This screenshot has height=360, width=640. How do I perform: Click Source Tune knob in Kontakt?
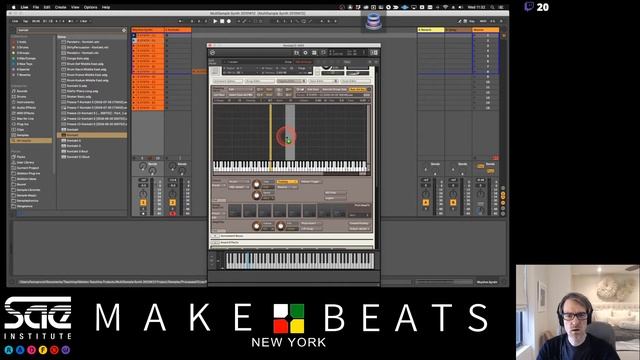pos(256,184)
